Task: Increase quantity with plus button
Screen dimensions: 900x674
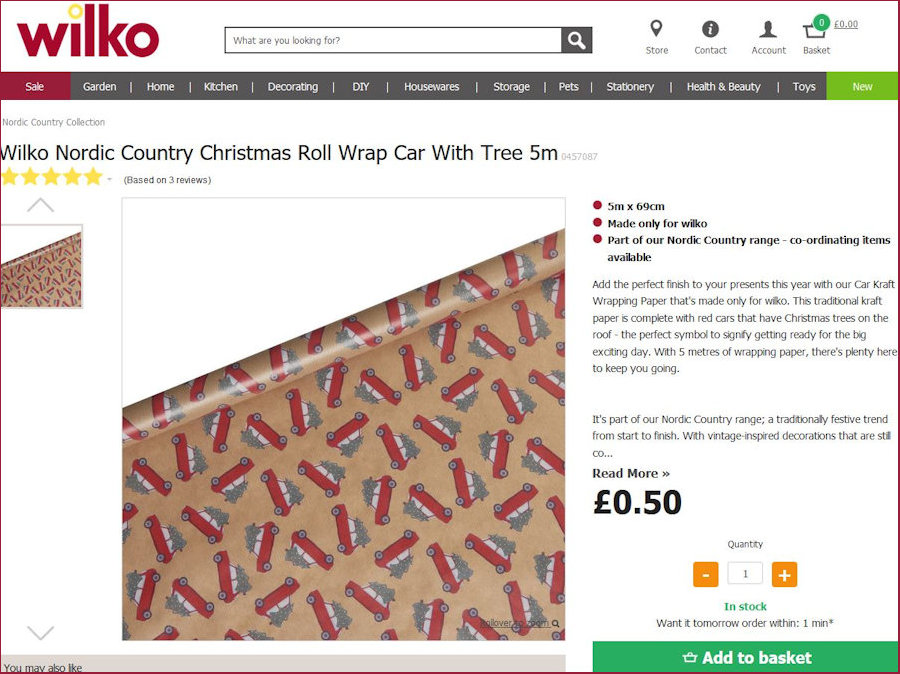Action: [x=784, y=574]
